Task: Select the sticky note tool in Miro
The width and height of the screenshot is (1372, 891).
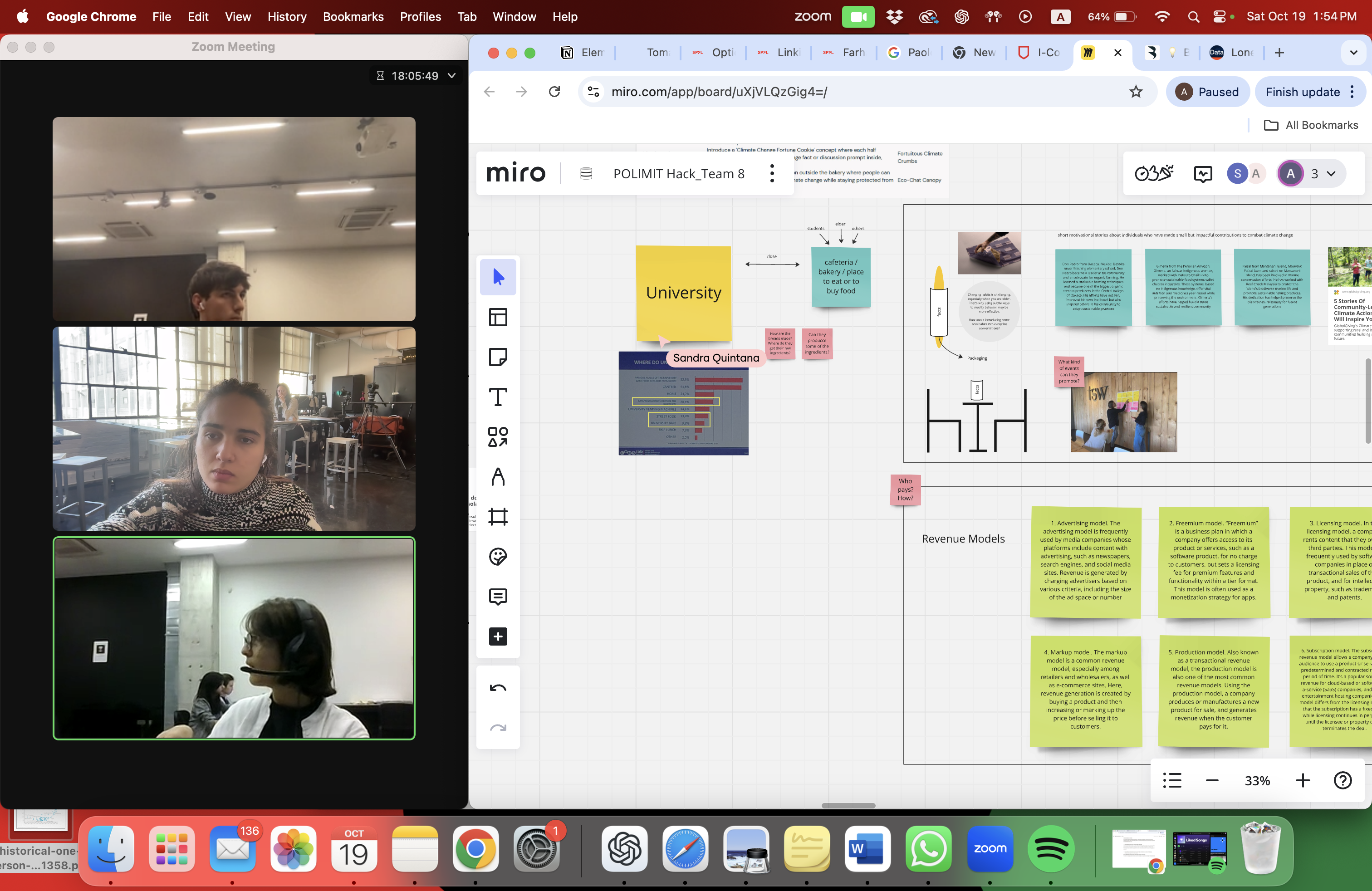Action: pos(498,357)
